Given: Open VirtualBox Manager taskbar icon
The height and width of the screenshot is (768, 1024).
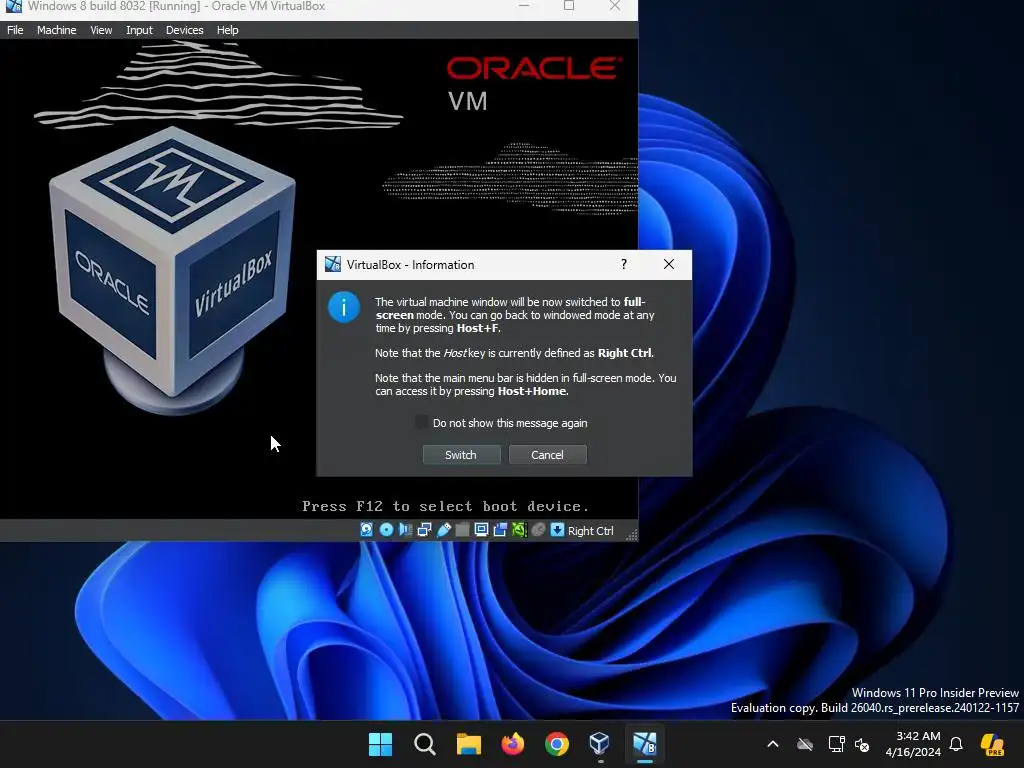Looking at the screenshot, I should (x=600, y=744).
